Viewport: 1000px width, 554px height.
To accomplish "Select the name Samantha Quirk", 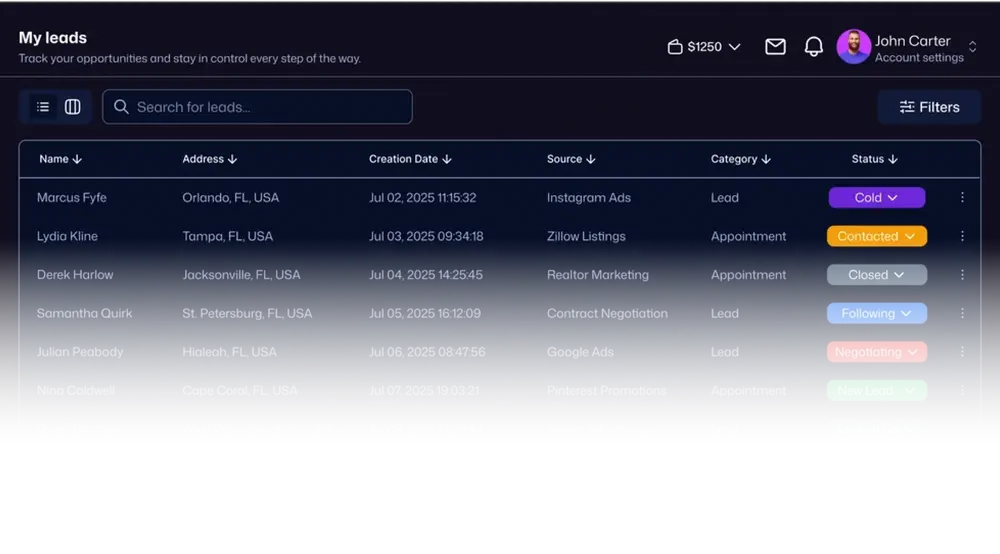I will click(x=84, y=313).
